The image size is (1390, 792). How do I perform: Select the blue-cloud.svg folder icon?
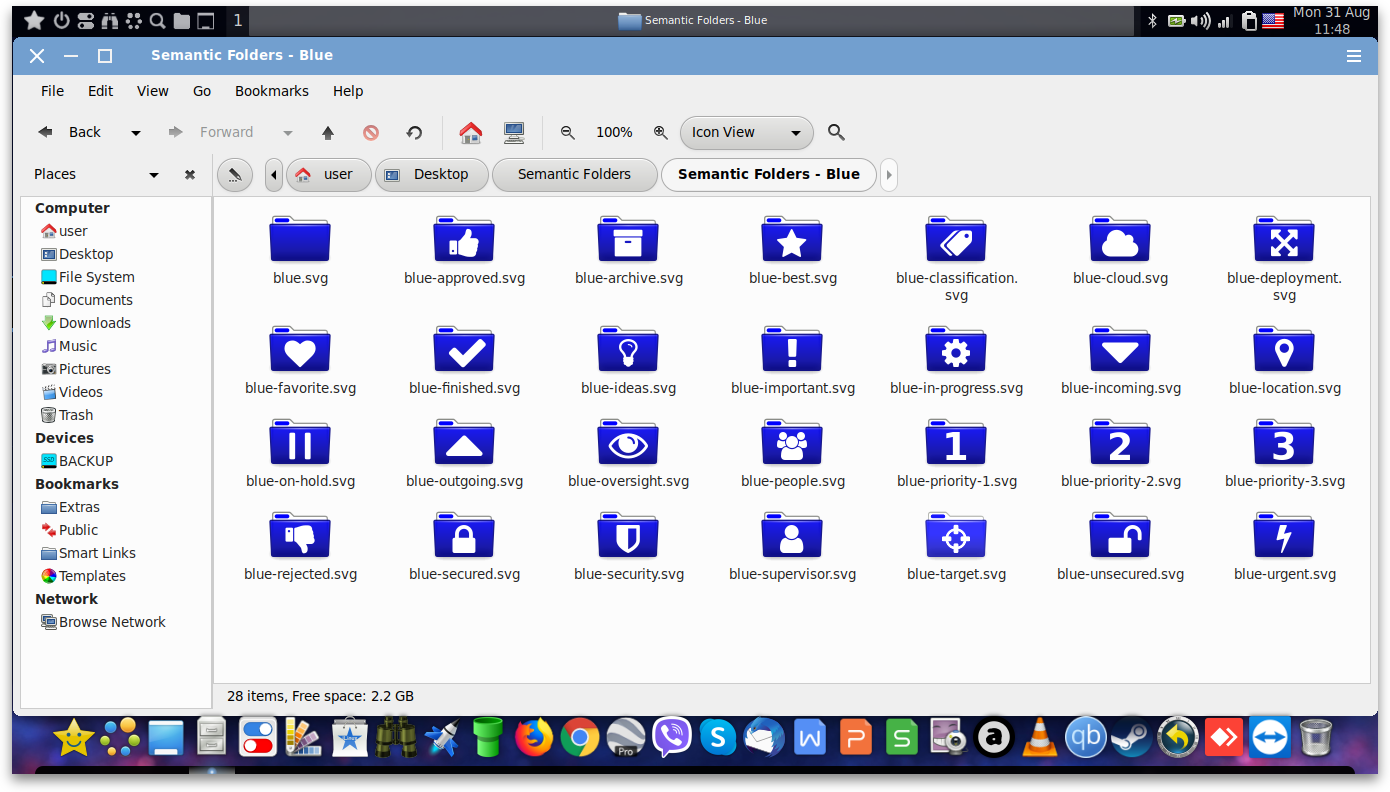pos(1120,239)
